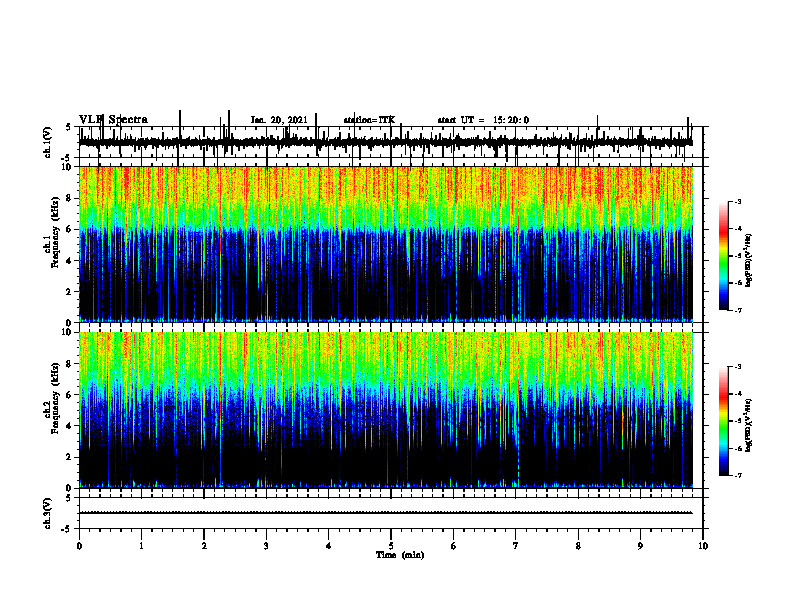
Task: Click time axis tick label "0"
Action: [79, 546]
